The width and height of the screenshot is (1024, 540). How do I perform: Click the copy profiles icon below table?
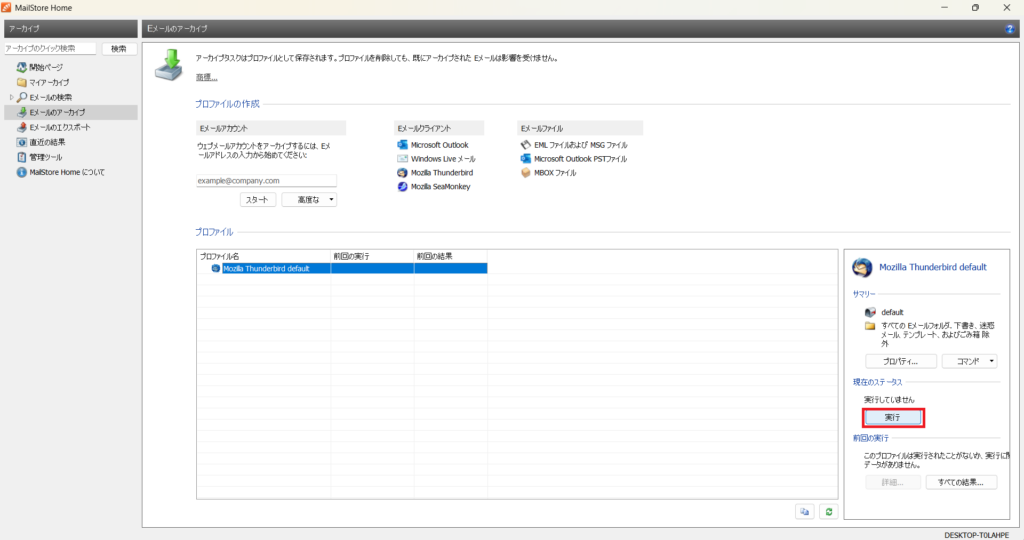(x=805, y=512)
